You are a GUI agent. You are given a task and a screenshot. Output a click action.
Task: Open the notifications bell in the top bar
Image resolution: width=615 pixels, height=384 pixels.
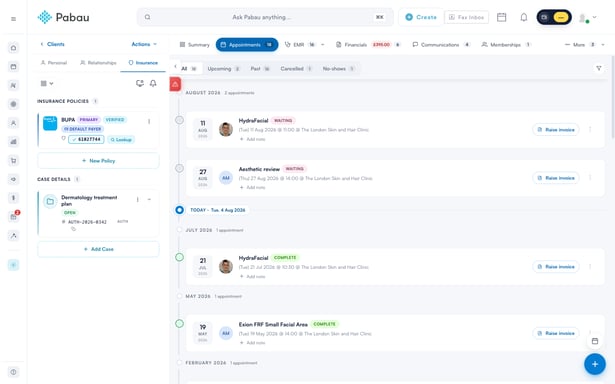[x=524, y=17]
